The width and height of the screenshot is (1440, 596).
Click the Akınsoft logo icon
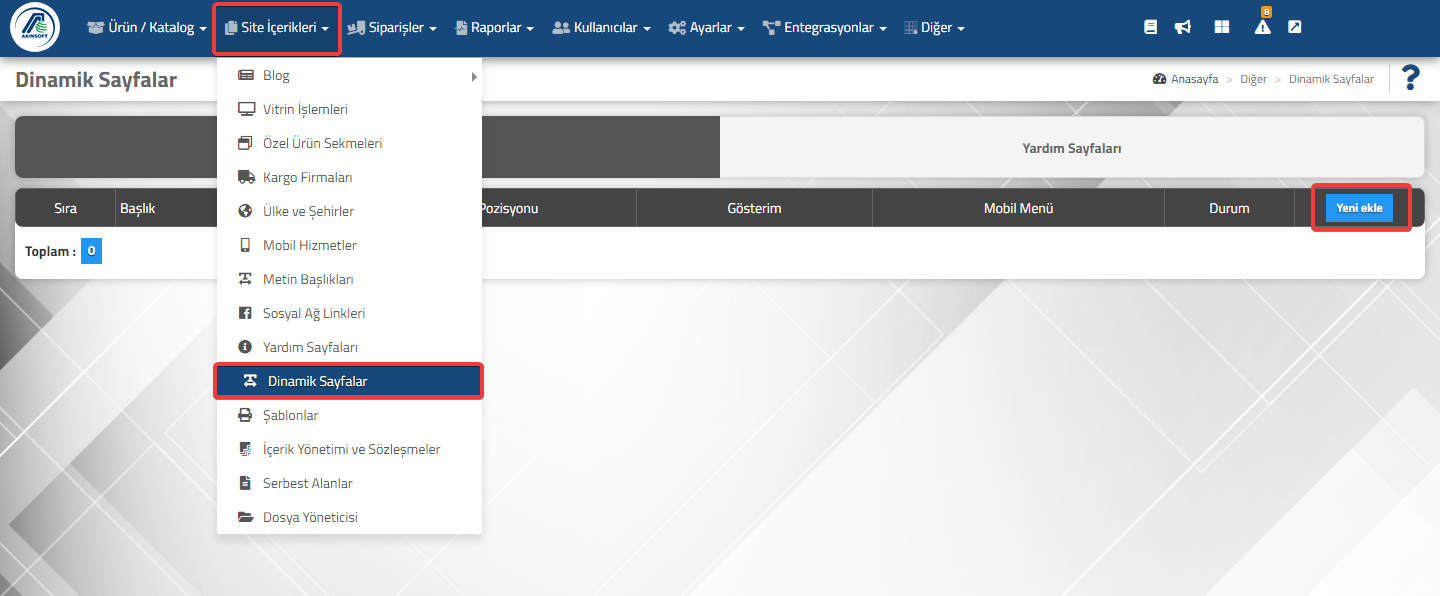pos(35,27)
